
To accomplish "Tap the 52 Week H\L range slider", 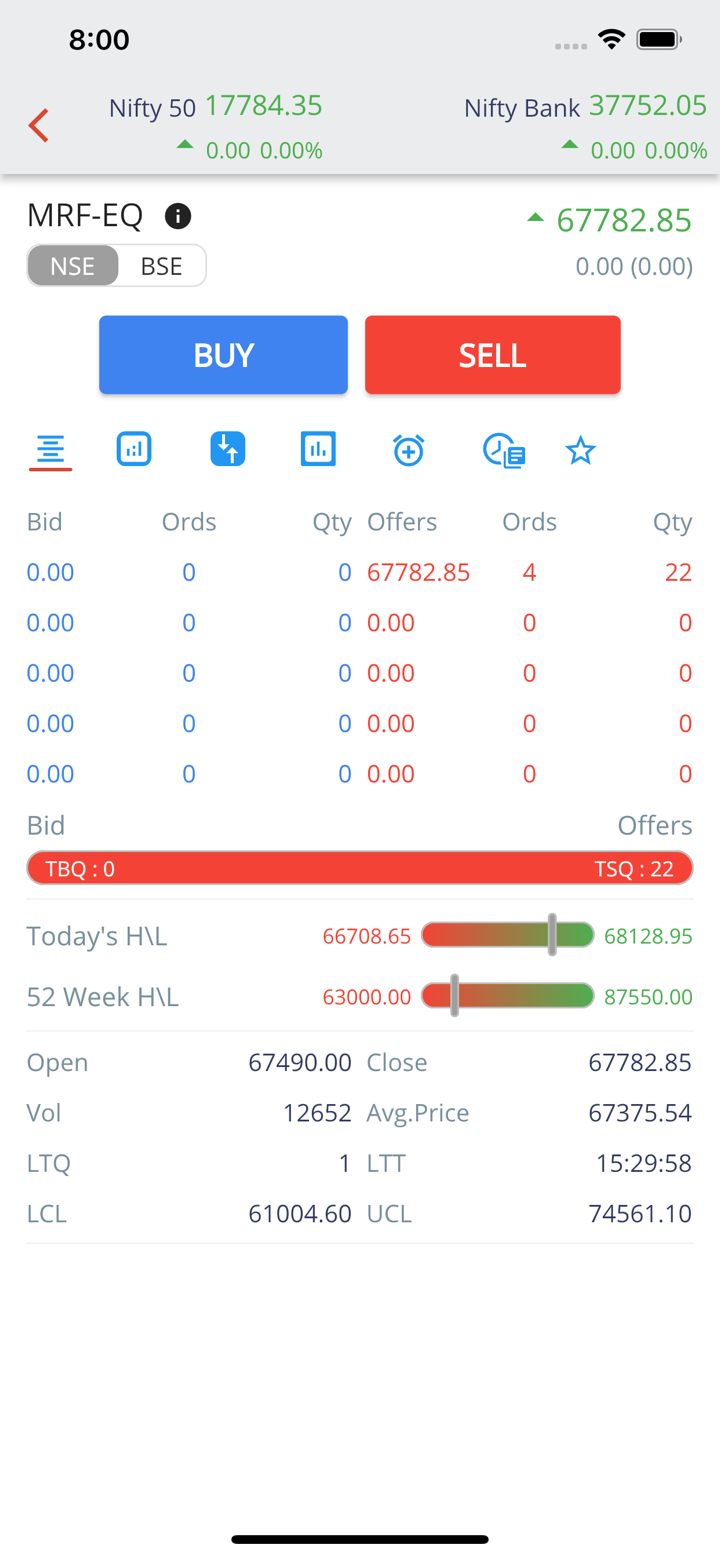I will (x=508, y=996).
